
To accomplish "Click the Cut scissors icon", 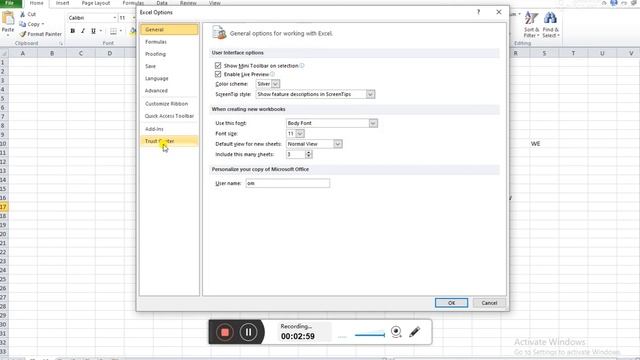I will tap(23, 14).
